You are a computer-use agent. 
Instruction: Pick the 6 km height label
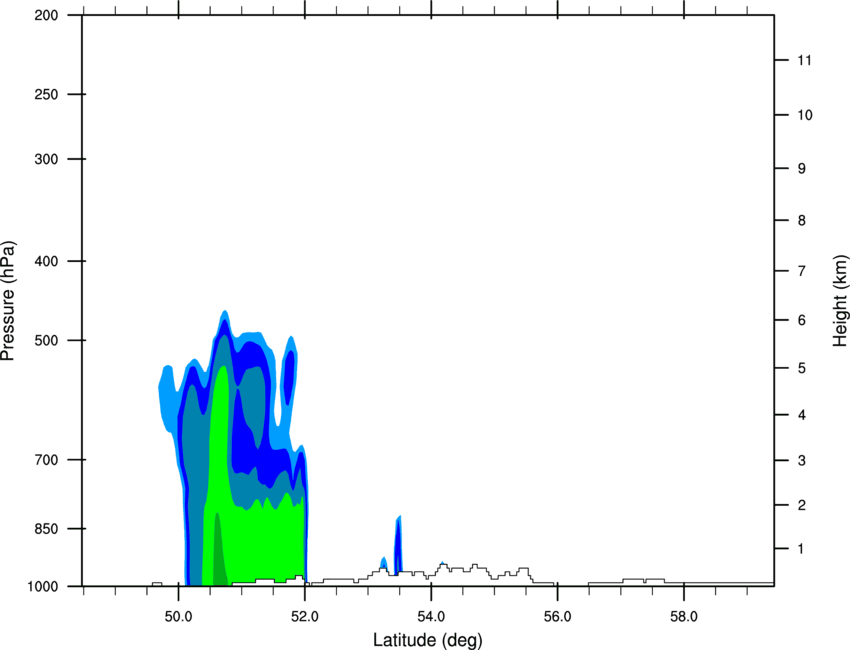pyautogui.click(x=802, y=320)
